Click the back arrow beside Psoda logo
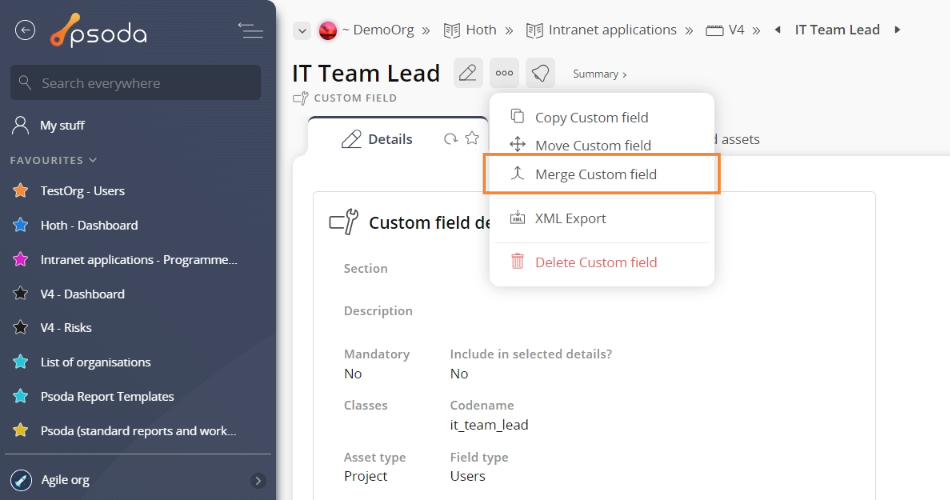This screenshot has height=500, width=950. point(25,30)
